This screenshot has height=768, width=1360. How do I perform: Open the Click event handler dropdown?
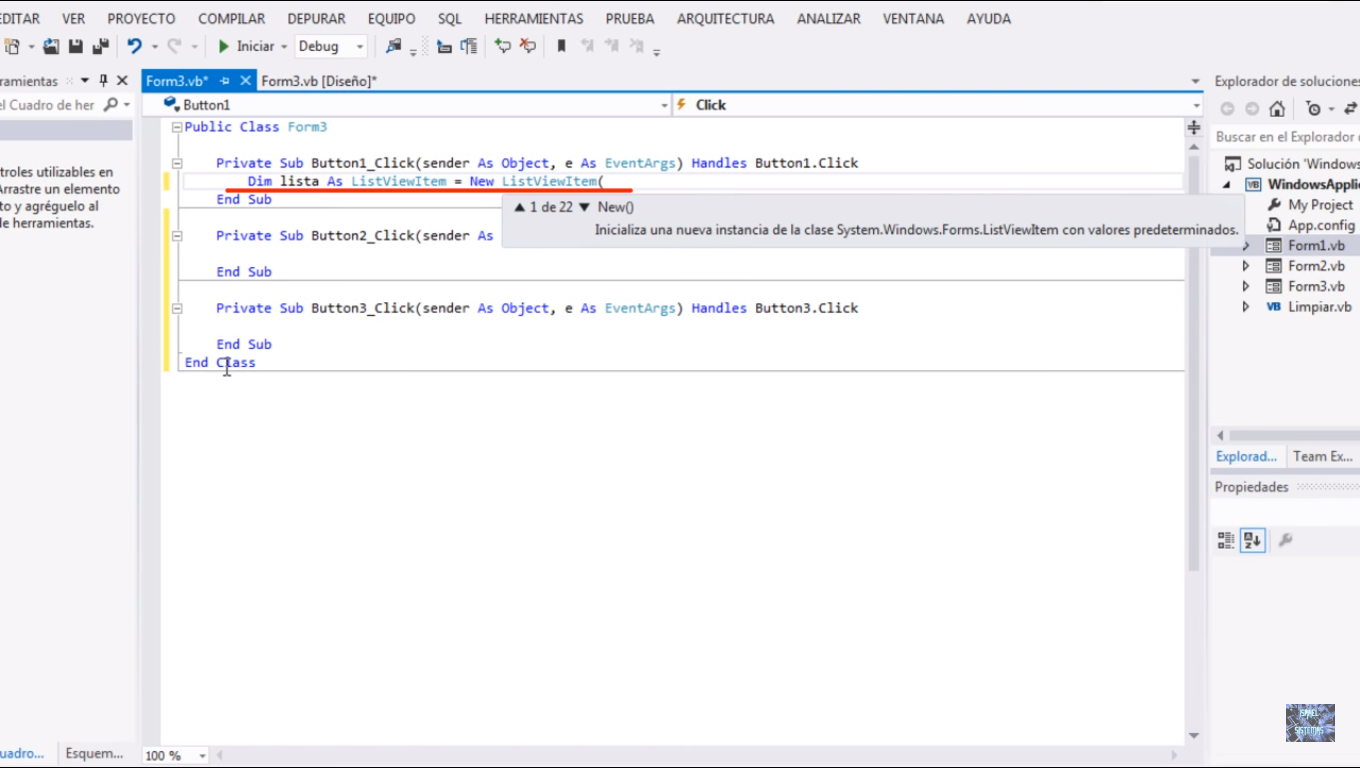[1196, 104]
